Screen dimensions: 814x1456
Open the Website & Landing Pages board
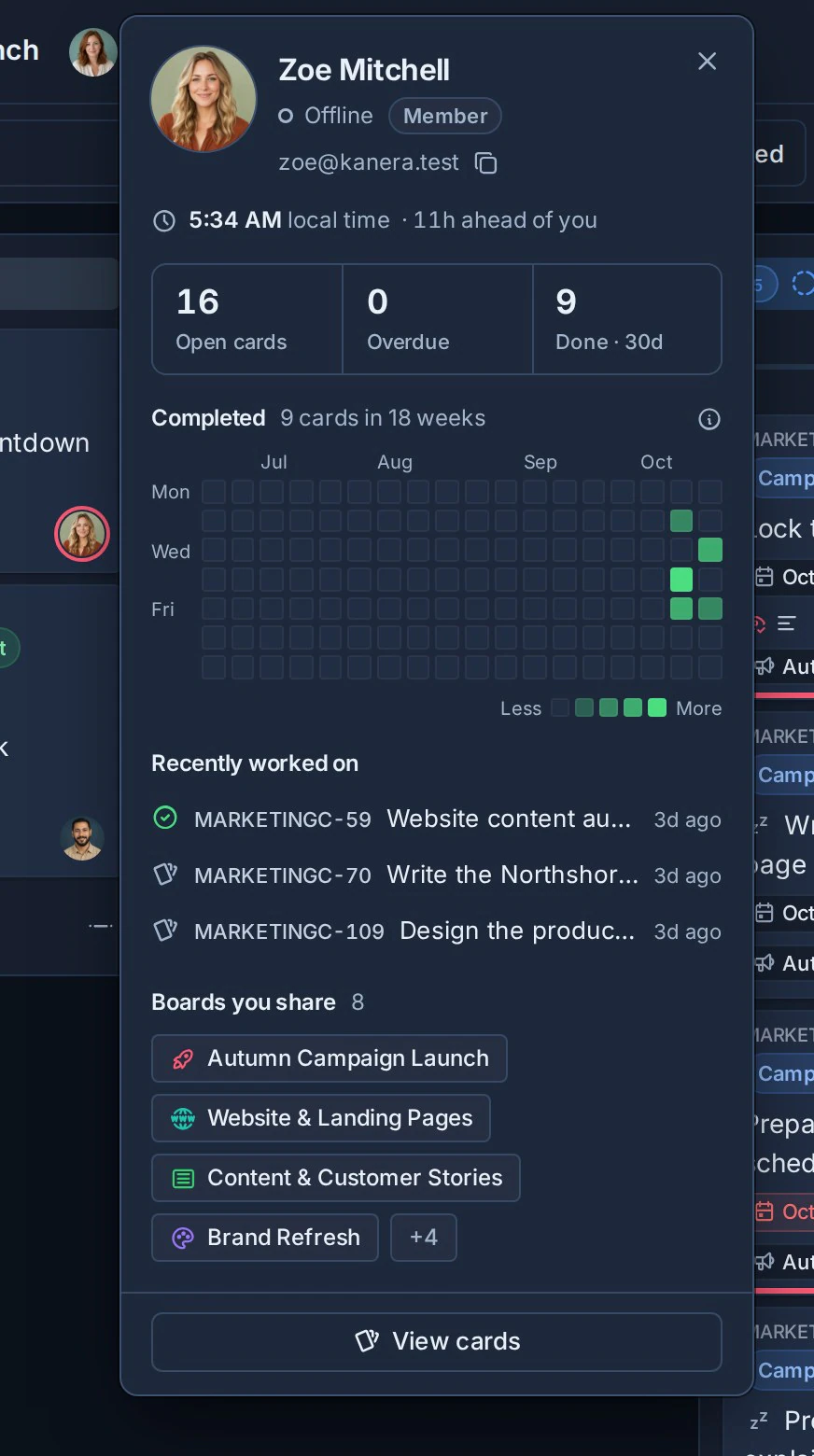(321, 1118)
